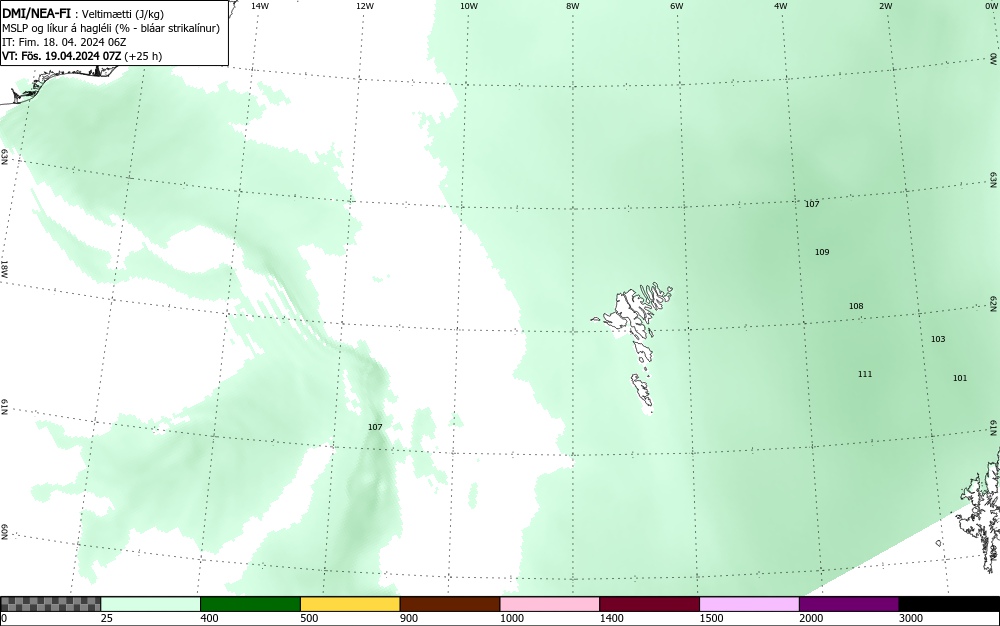Click the Shetland coastline outline

coord(981,510)
